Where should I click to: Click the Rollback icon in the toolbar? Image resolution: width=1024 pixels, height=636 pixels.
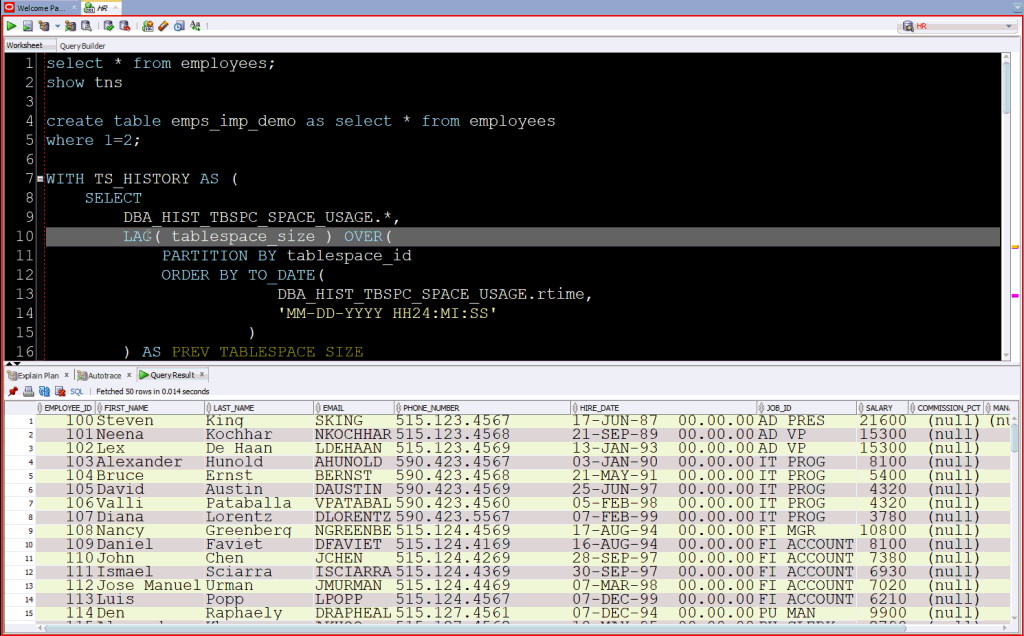[x=124, y=26]
